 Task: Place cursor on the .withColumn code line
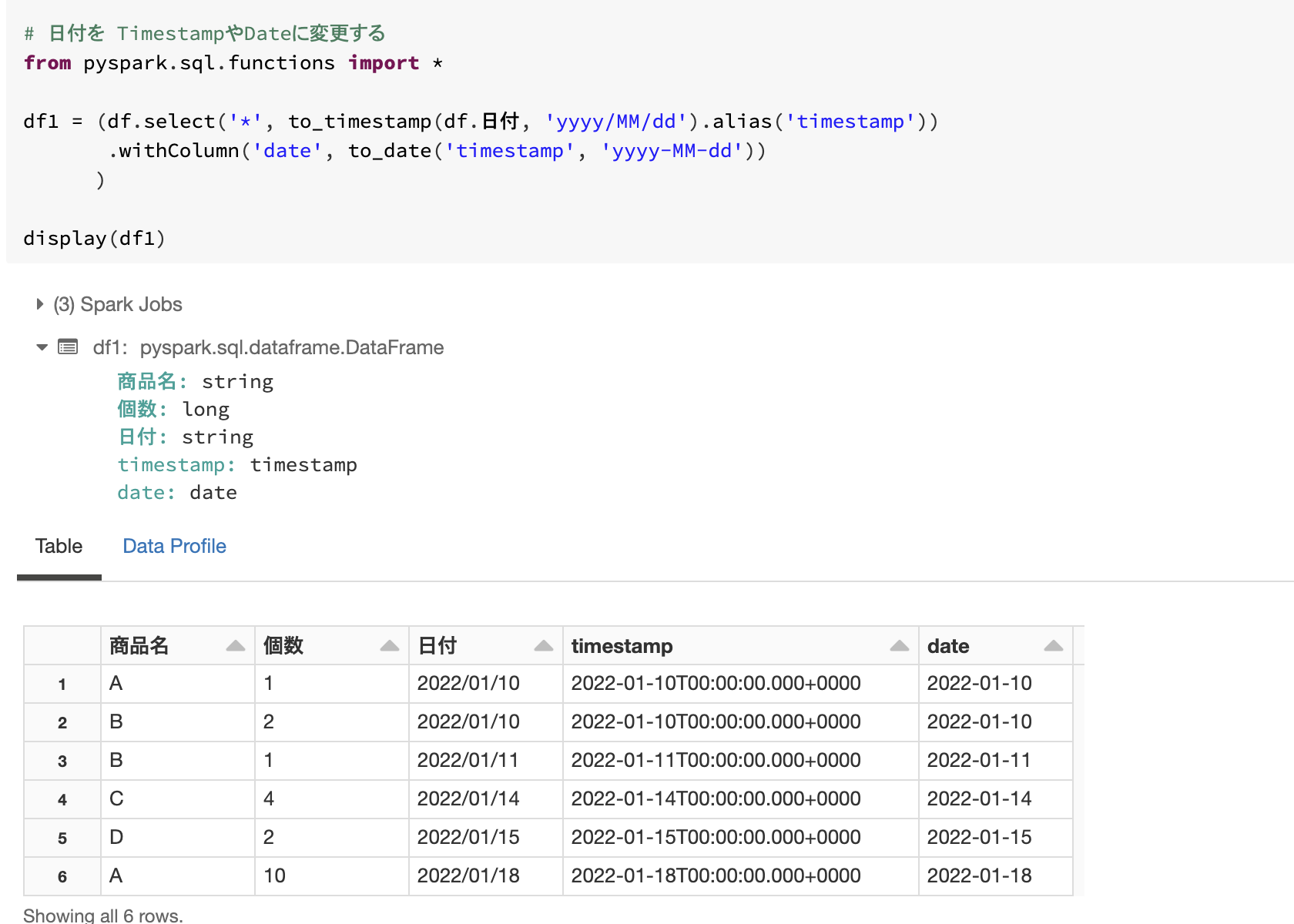point(437,151)
